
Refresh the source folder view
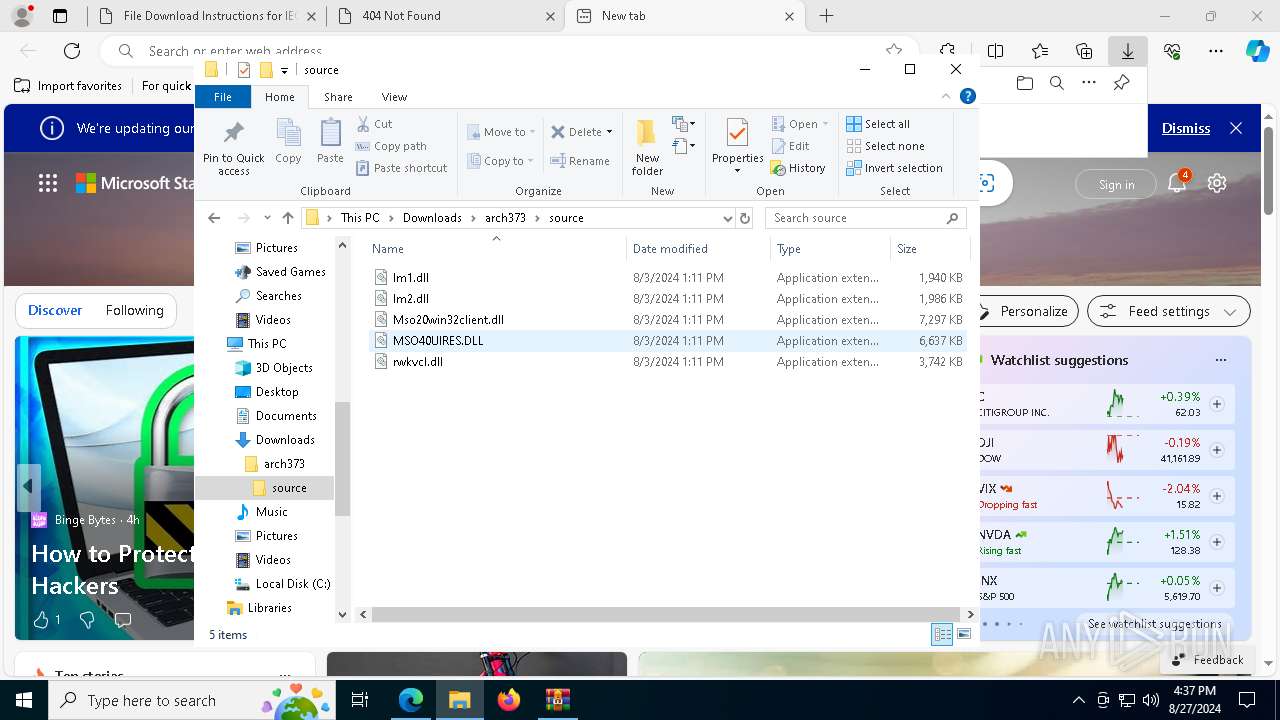pos(744,218)
